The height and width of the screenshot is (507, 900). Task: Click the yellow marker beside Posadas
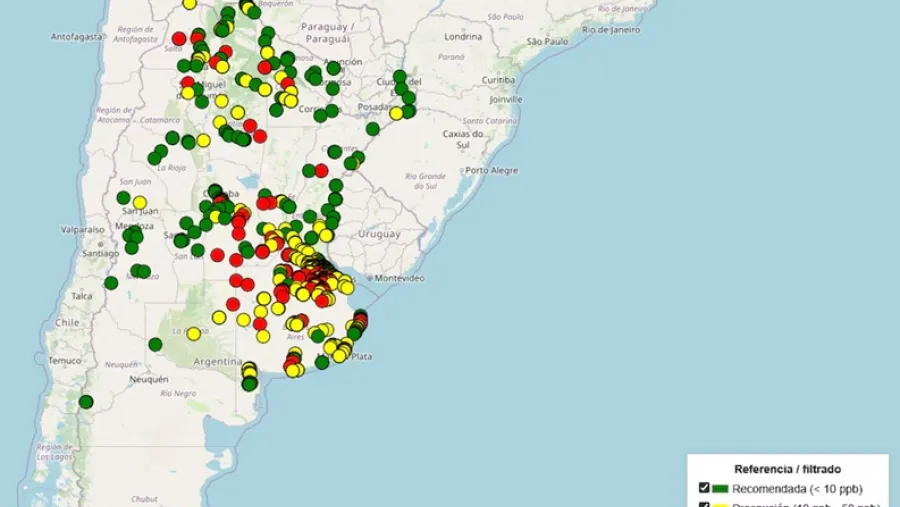coord(396,113)
